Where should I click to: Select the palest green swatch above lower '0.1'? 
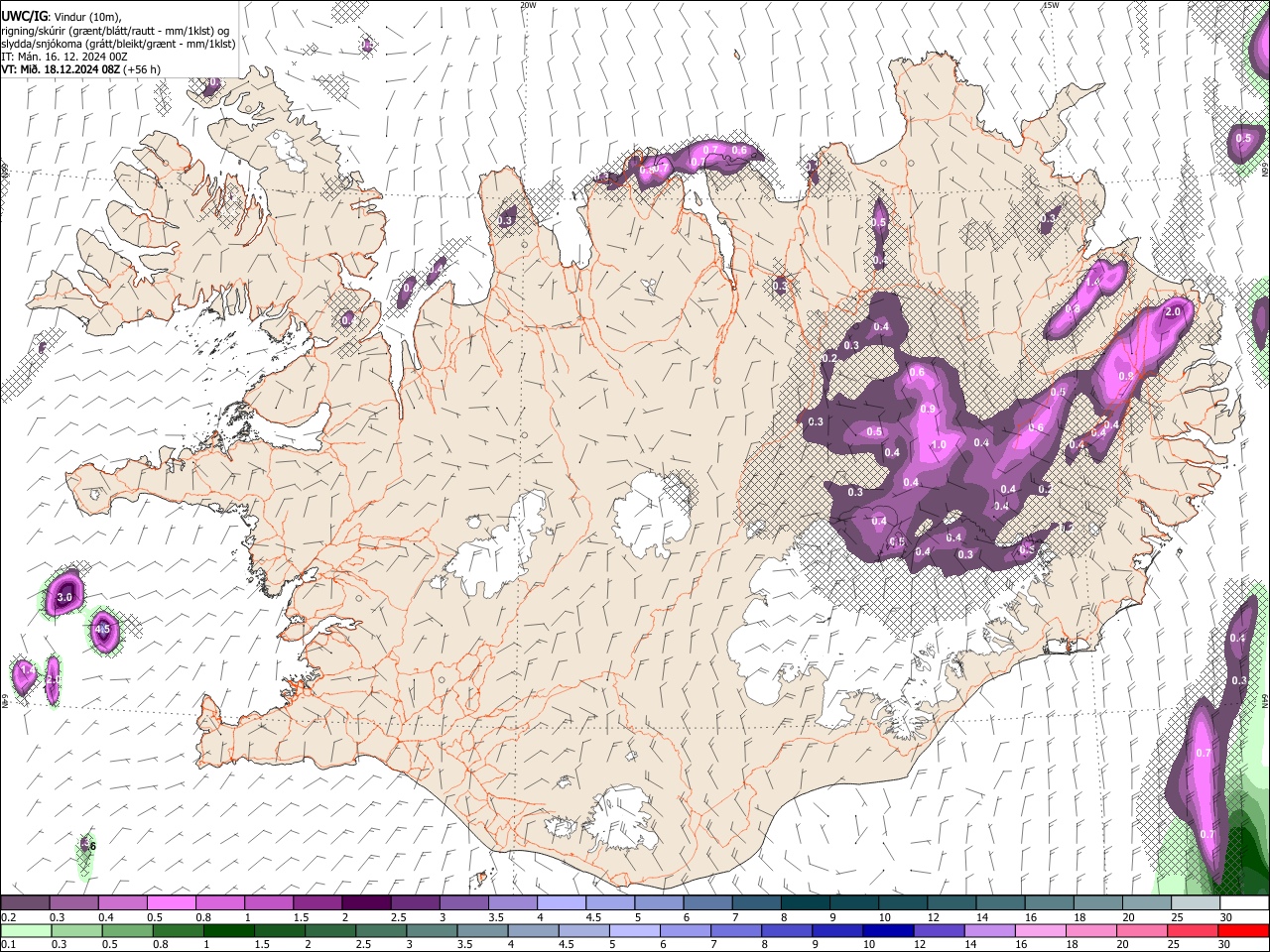26,930
